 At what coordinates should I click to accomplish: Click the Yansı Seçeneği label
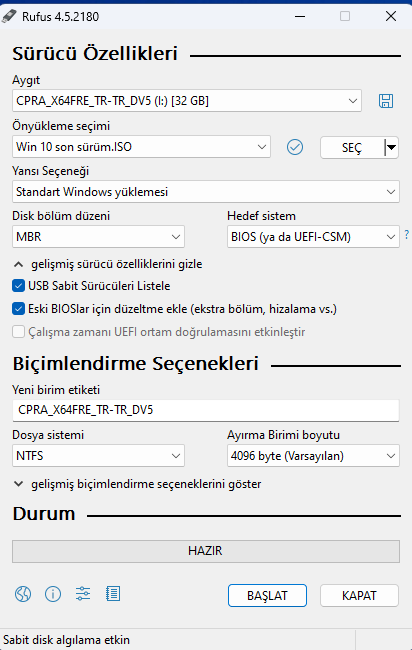pos(51,171)
